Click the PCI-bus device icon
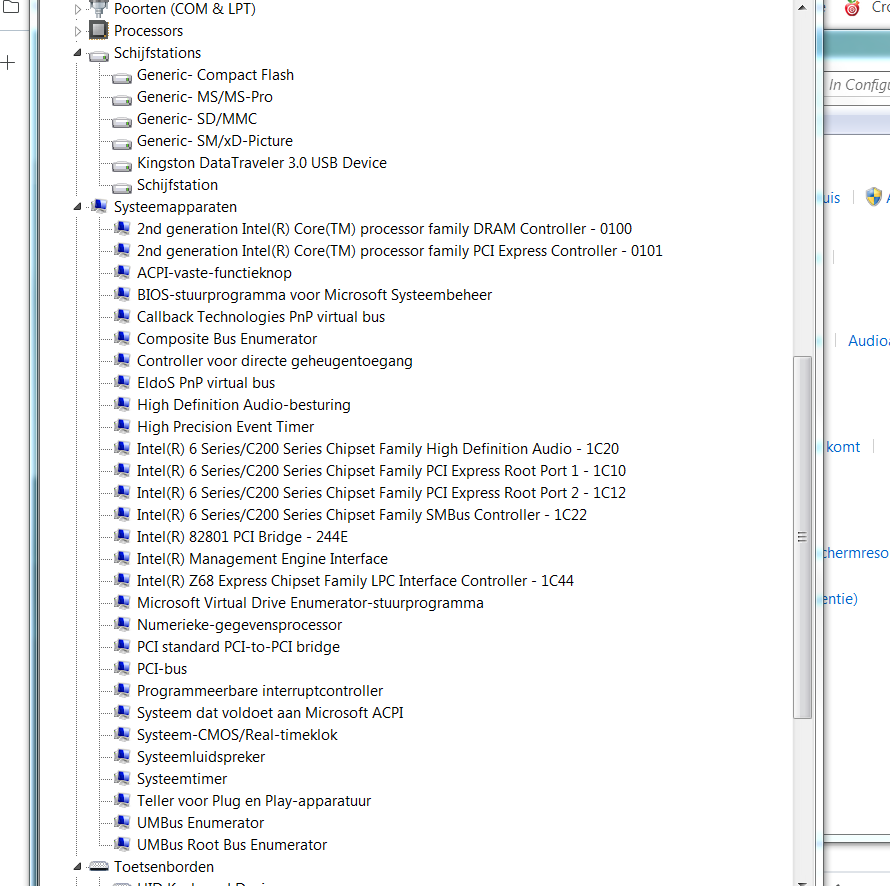 [x=122, y=669]
